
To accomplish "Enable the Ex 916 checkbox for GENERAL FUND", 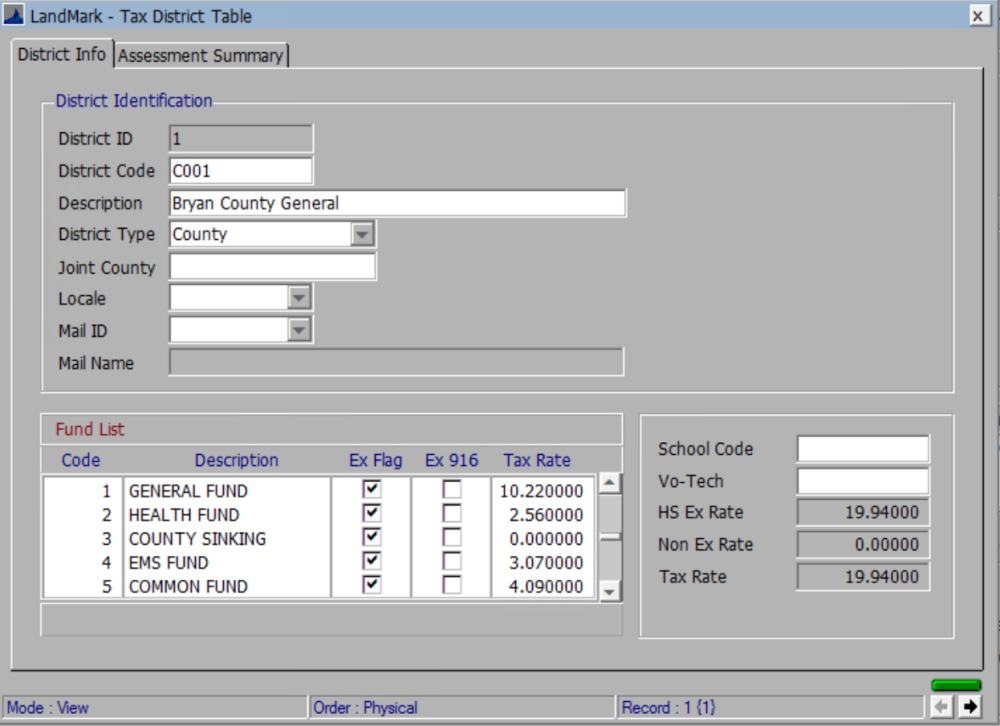I will (x=451, y=489).
